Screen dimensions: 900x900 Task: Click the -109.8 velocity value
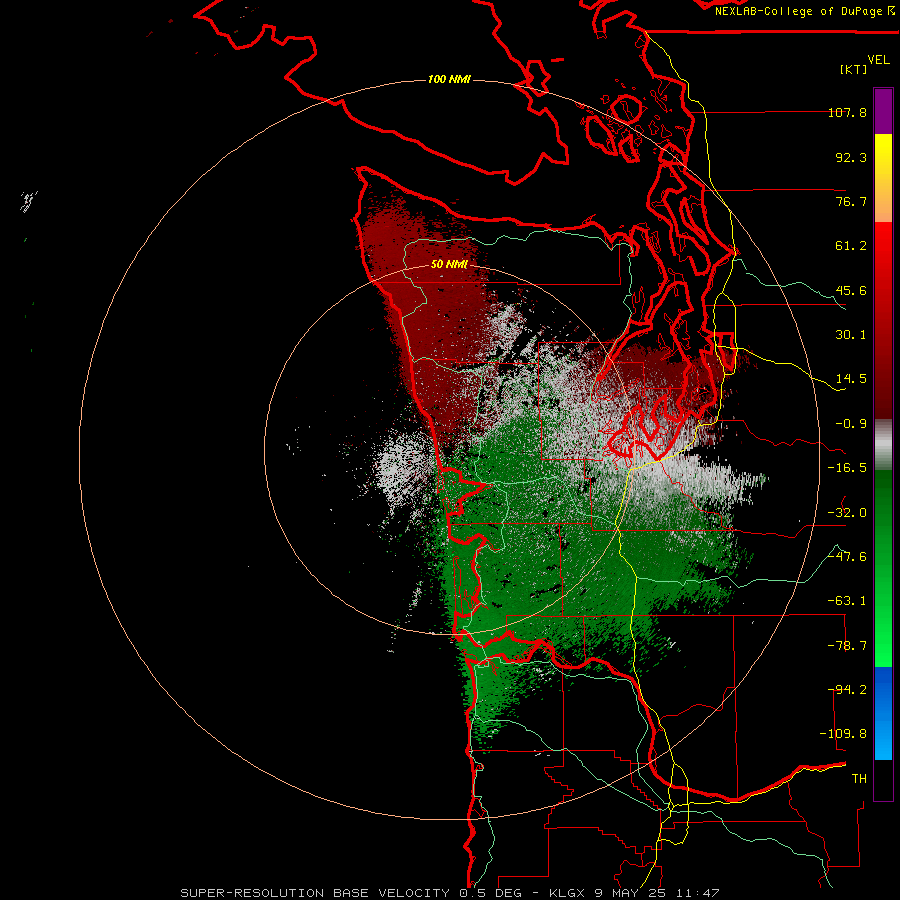point(843,734)
